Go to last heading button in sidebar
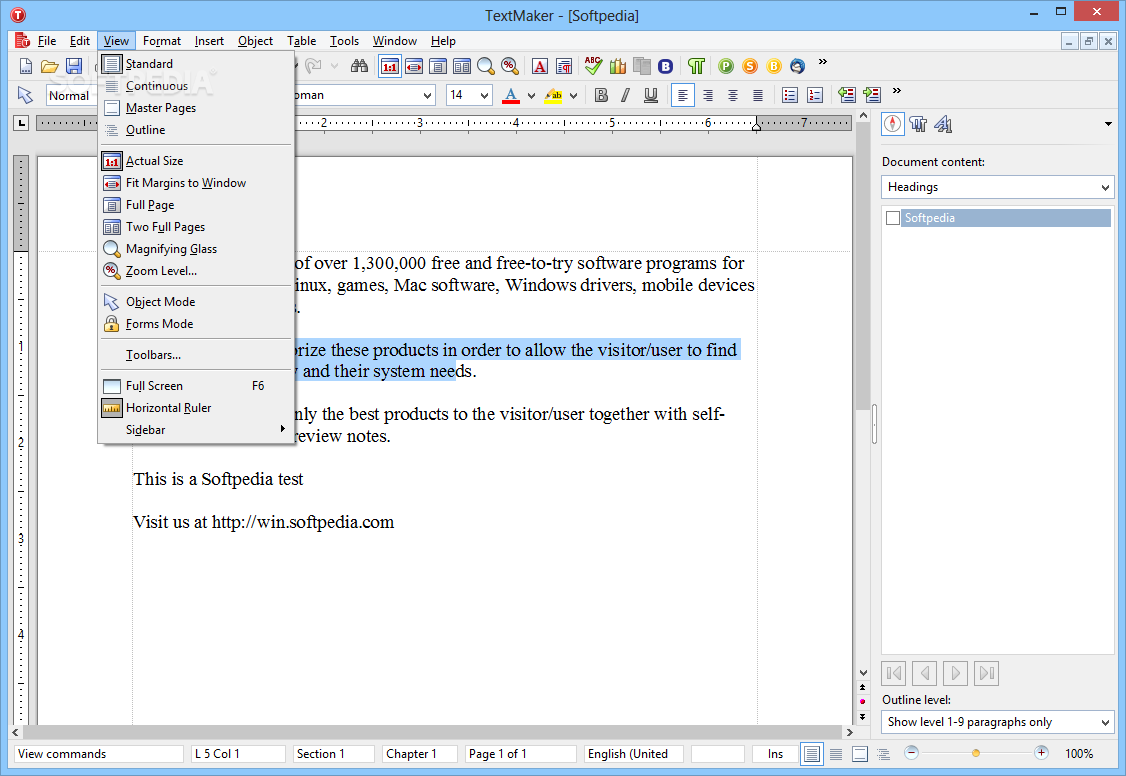Screen dimensions: 1126x776 tap(987, 673)
